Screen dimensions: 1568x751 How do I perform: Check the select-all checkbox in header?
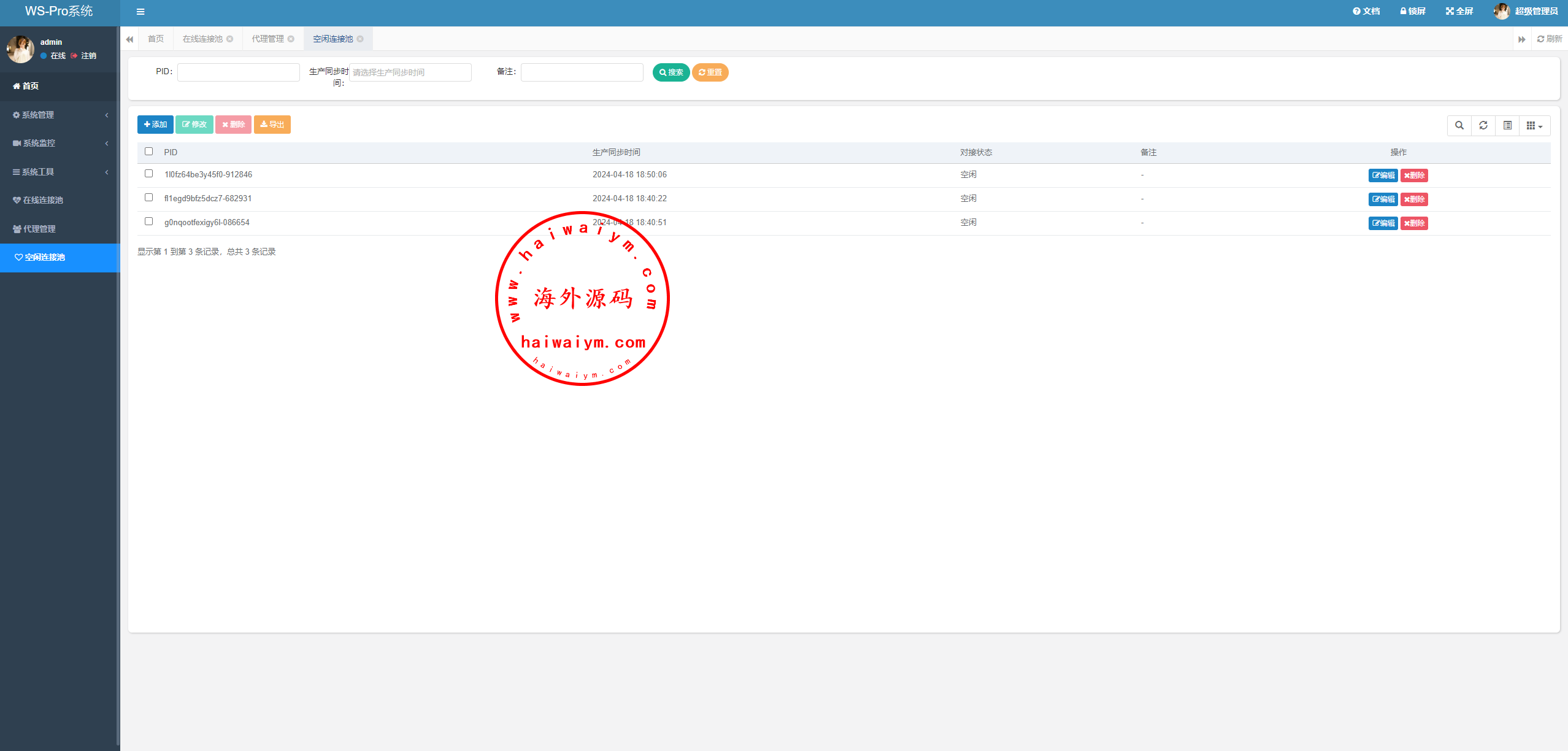(148, 152)
